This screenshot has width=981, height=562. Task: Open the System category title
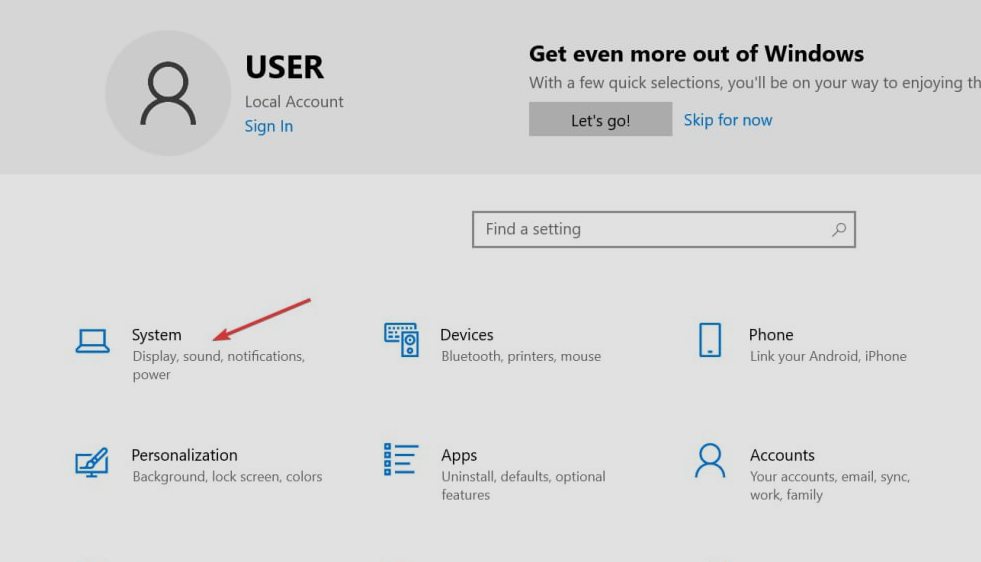point(156,335)
